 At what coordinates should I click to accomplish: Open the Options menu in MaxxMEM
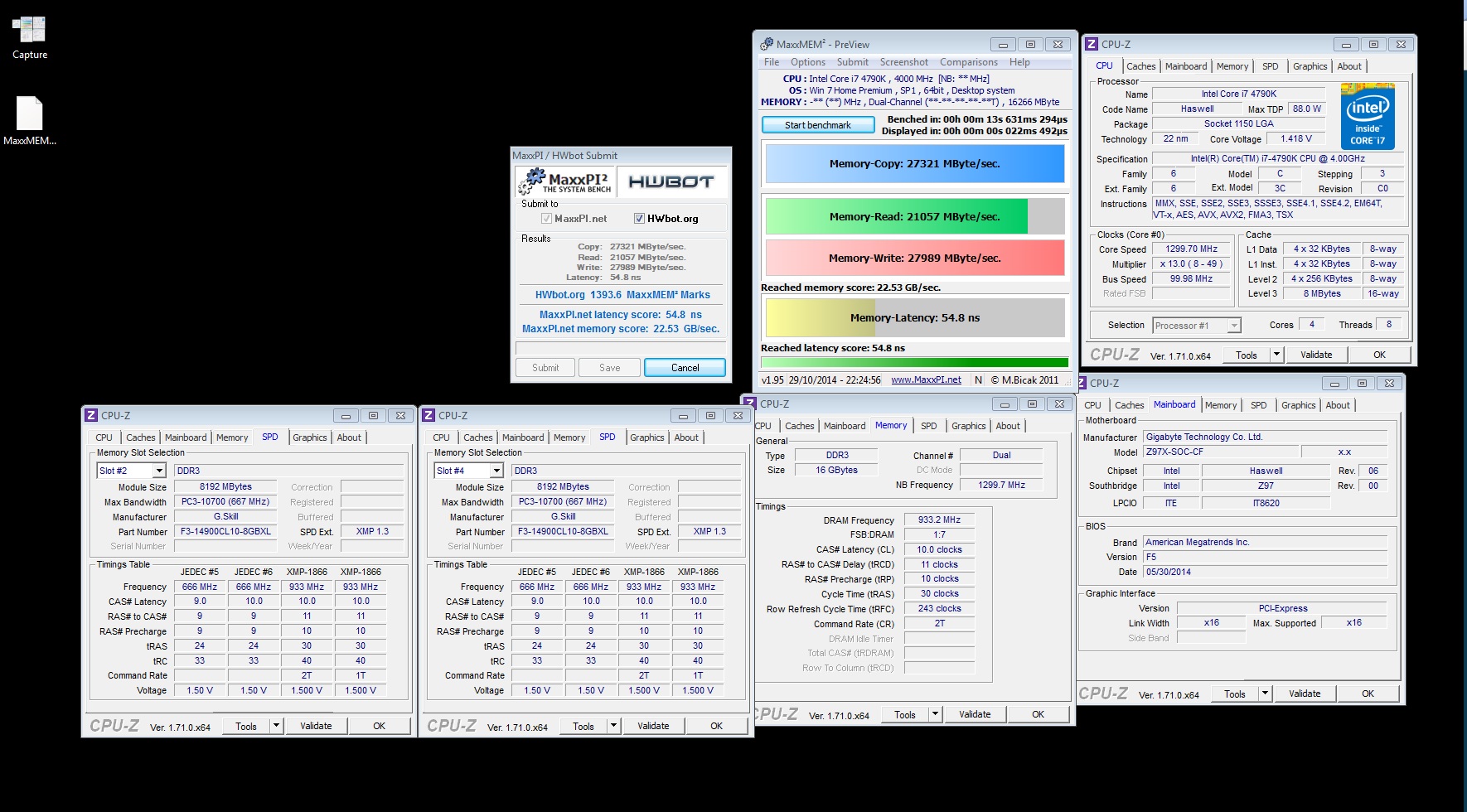click(x=808, y=62)
